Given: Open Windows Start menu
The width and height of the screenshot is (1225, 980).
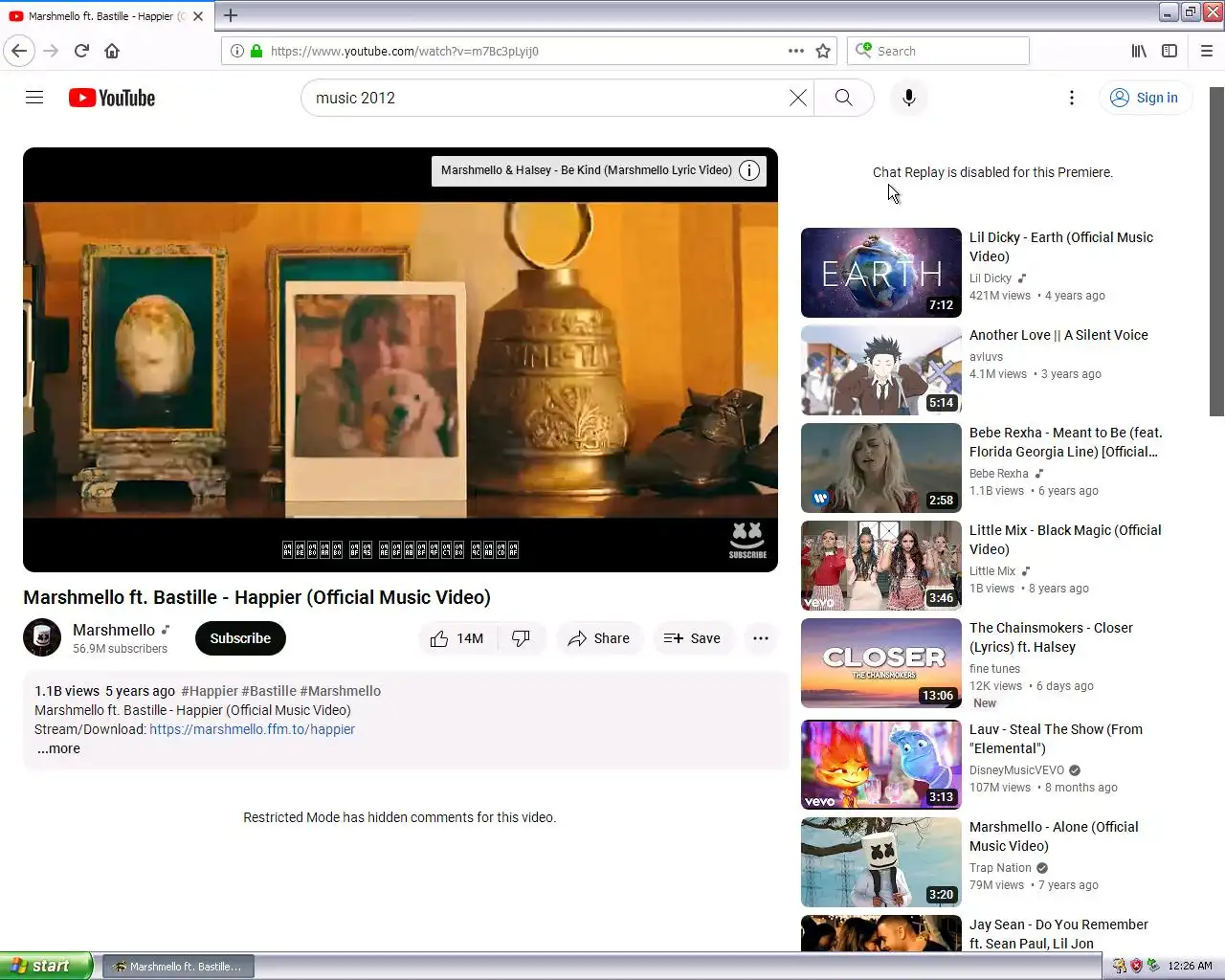Looking at the screenshot, I should click(x=46, y=966).
